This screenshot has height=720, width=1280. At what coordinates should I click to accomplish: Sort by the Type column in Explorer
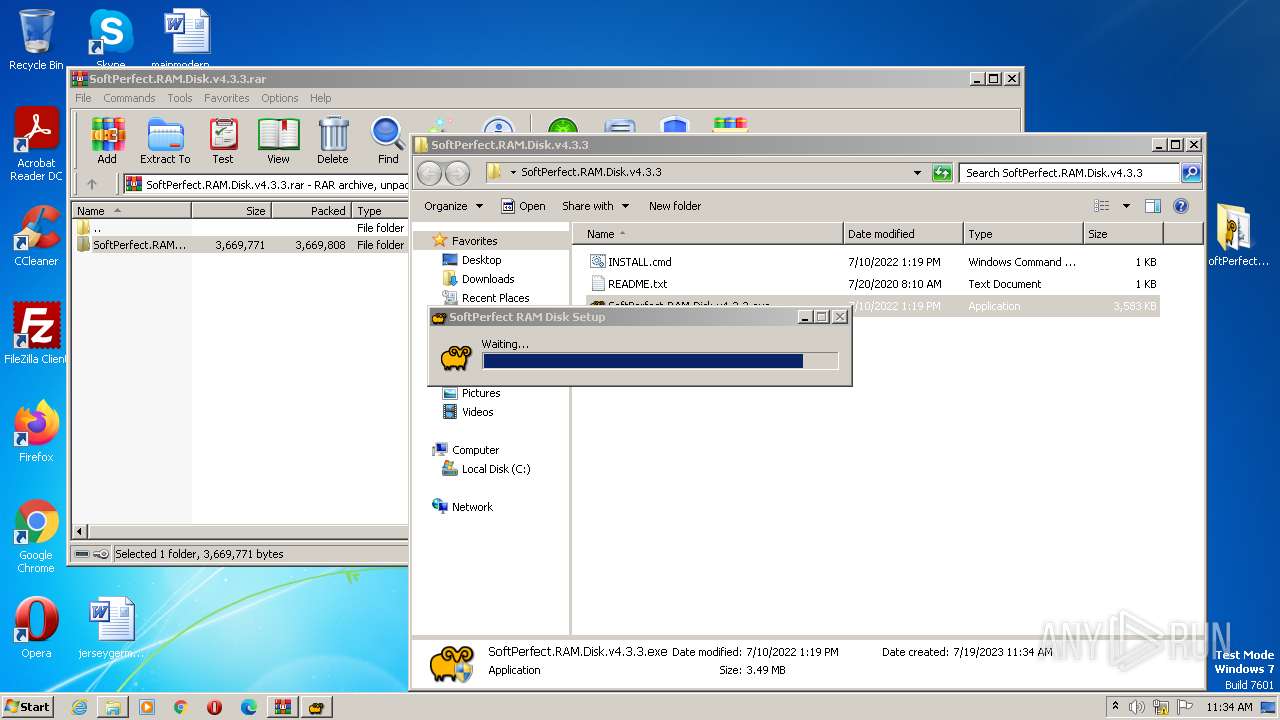pos(1023,234)
